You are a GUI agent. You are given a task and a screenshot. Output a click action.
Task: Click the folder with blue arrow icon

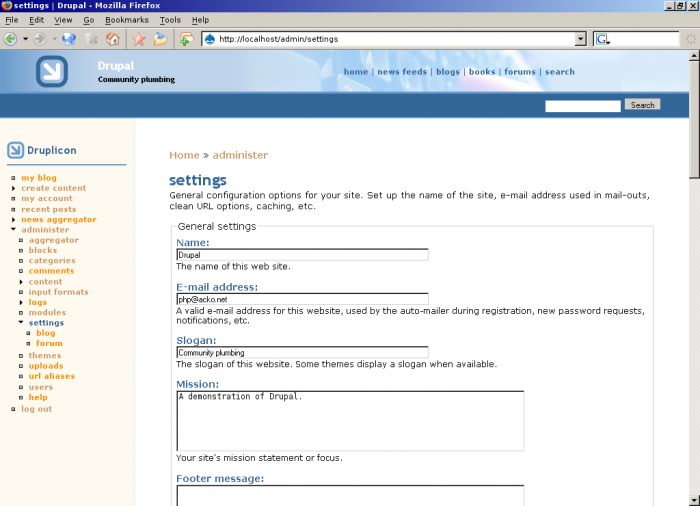click(160, 39)
